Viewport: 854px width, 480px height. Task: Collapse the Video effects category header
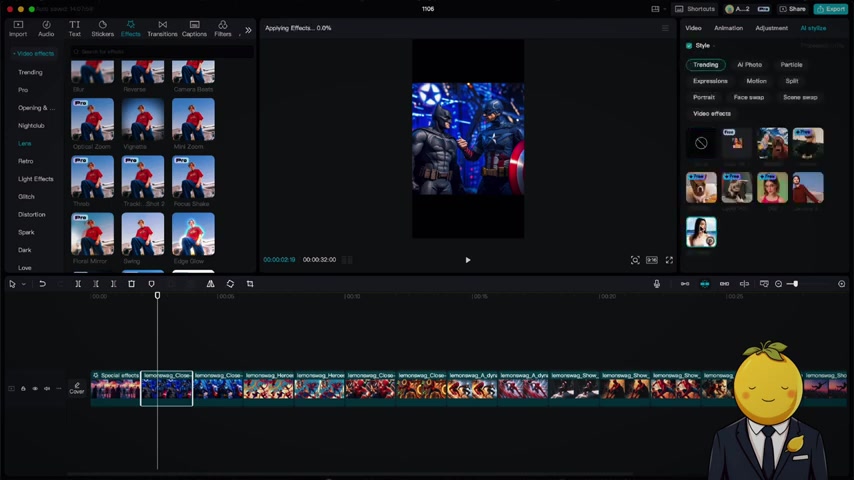[x=34, y=53]
